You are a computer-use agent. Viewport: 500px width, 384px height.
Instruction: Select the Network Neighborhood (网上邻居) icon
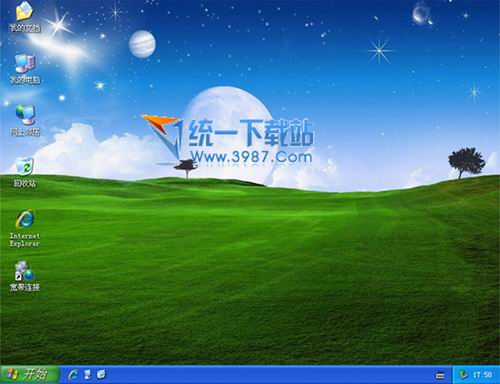click(25, 115)
